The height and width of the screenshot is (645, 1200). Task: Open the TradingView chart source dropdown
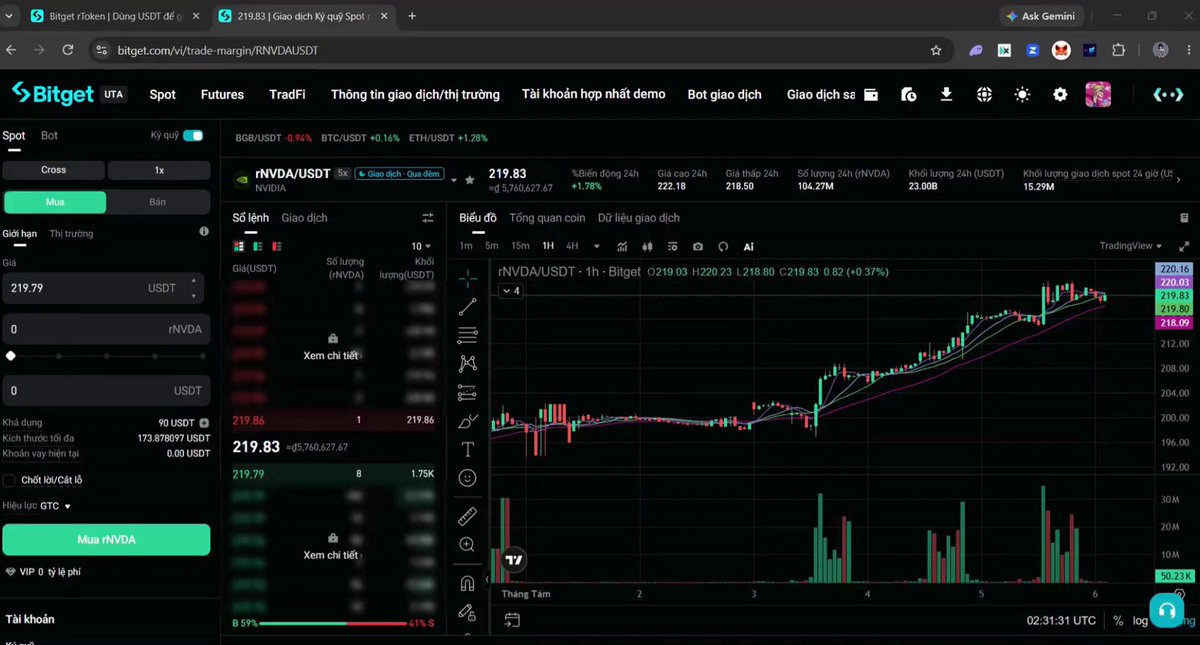1132,246
